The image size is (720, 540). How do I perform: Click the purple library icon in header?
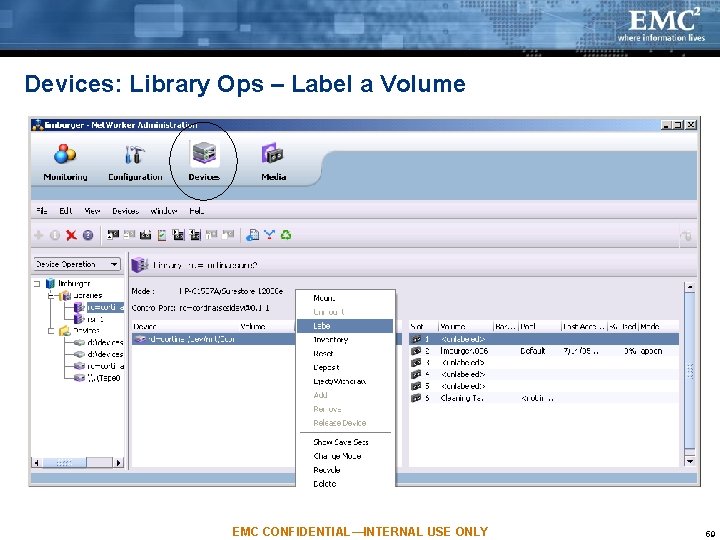click(x=139, y=265)
